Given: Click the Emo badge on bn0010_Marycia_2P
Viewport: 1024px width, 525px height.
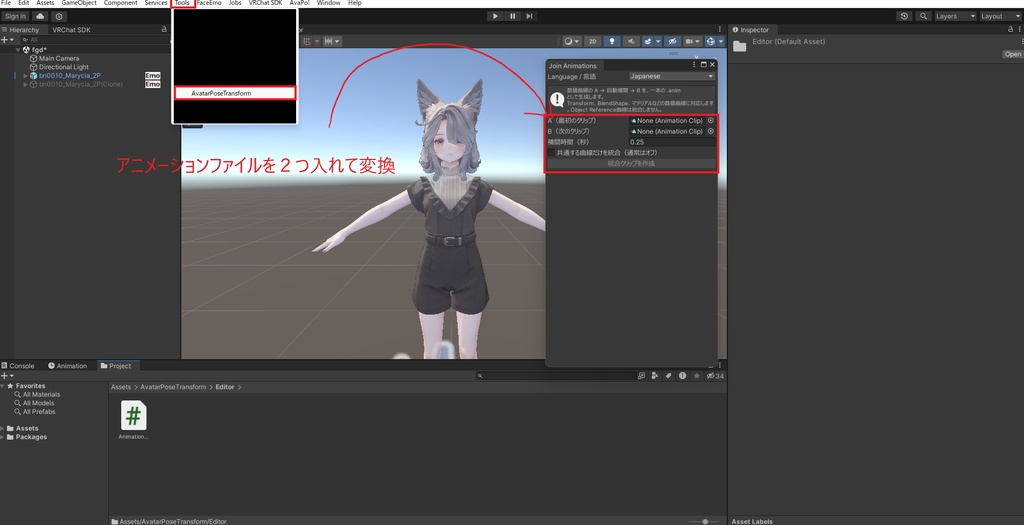Looking at the screenshot, I should pos(153,76).
